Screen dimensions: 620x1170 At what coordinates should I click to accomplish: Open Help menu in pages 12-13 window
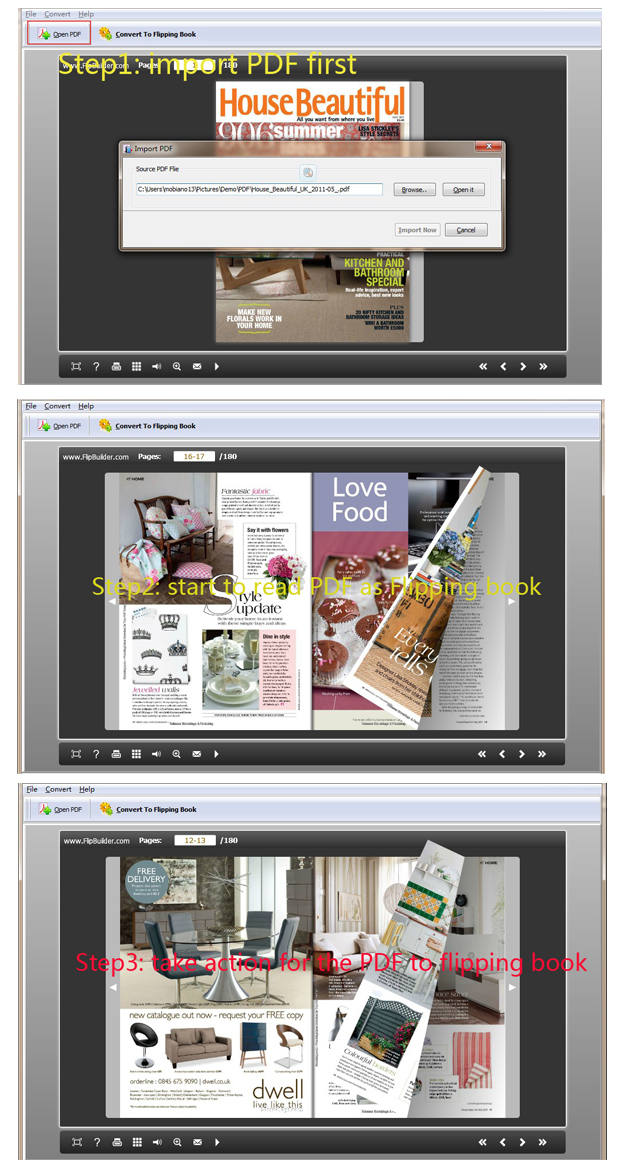point(87,789)
